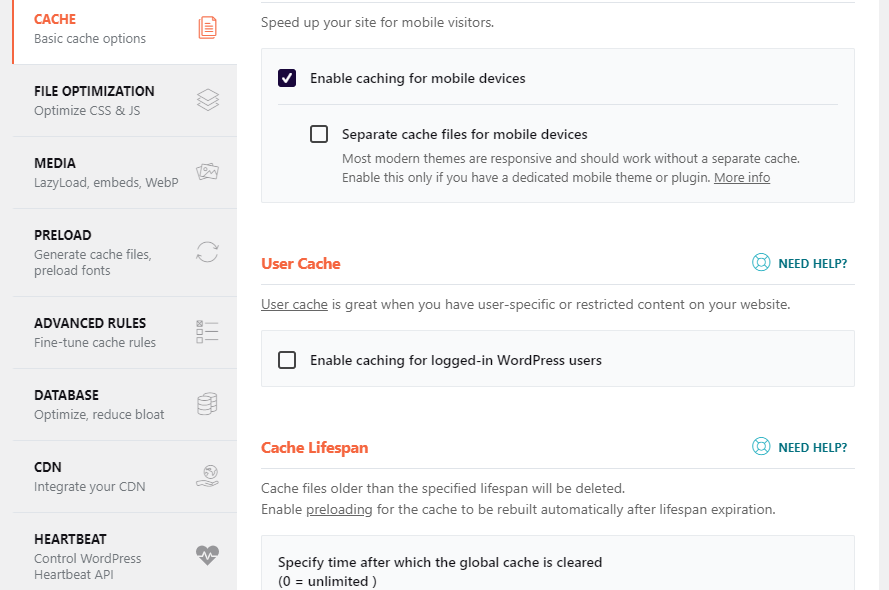Click the Advanced Rules list icon
The height and width of the screenshot is (590, 889).
tap(208, 332)
